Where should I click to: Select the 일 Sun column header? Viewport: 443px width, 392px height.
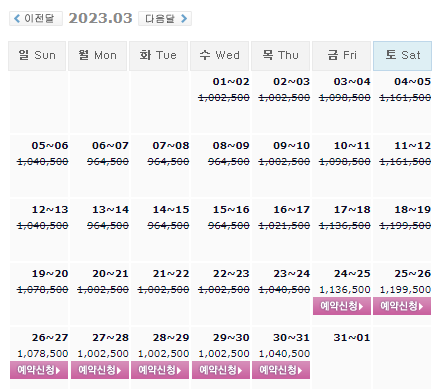37,56
